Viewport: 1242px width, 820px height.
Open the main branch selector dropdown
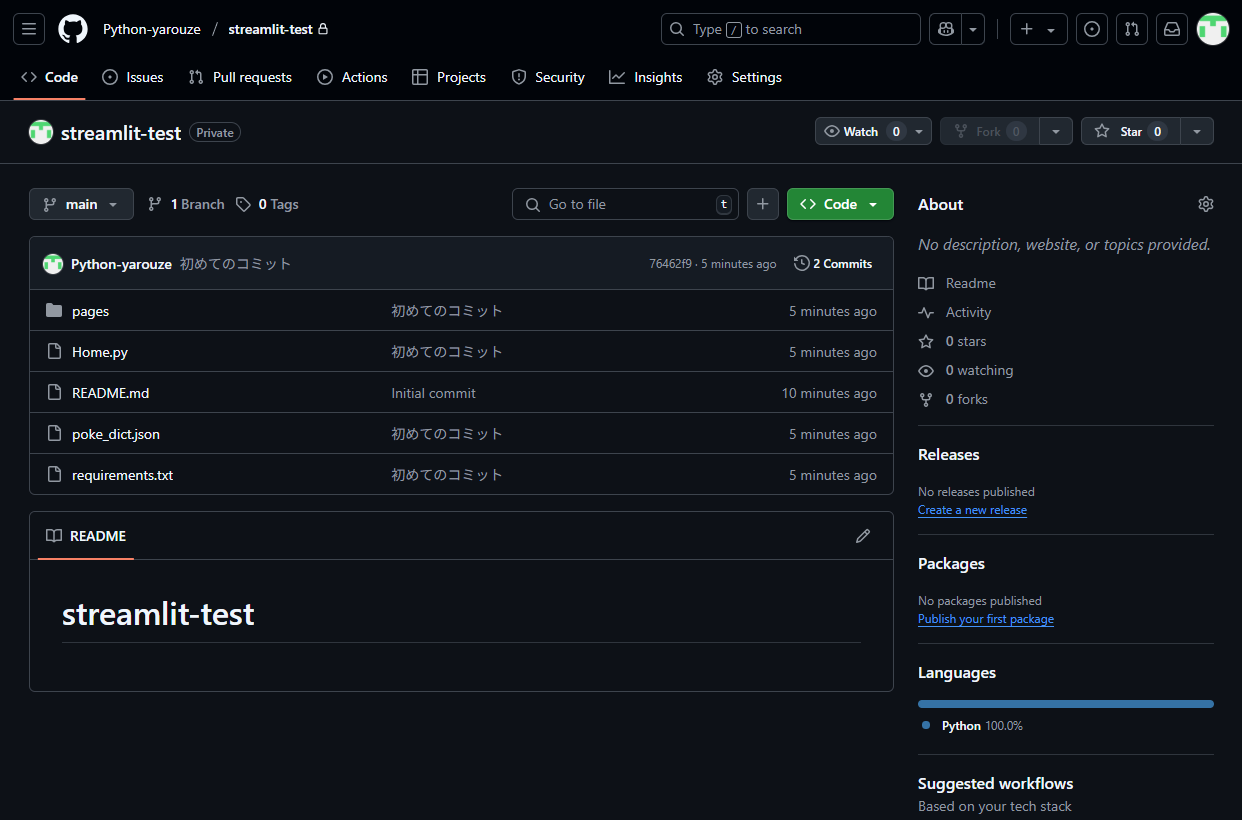81,204
